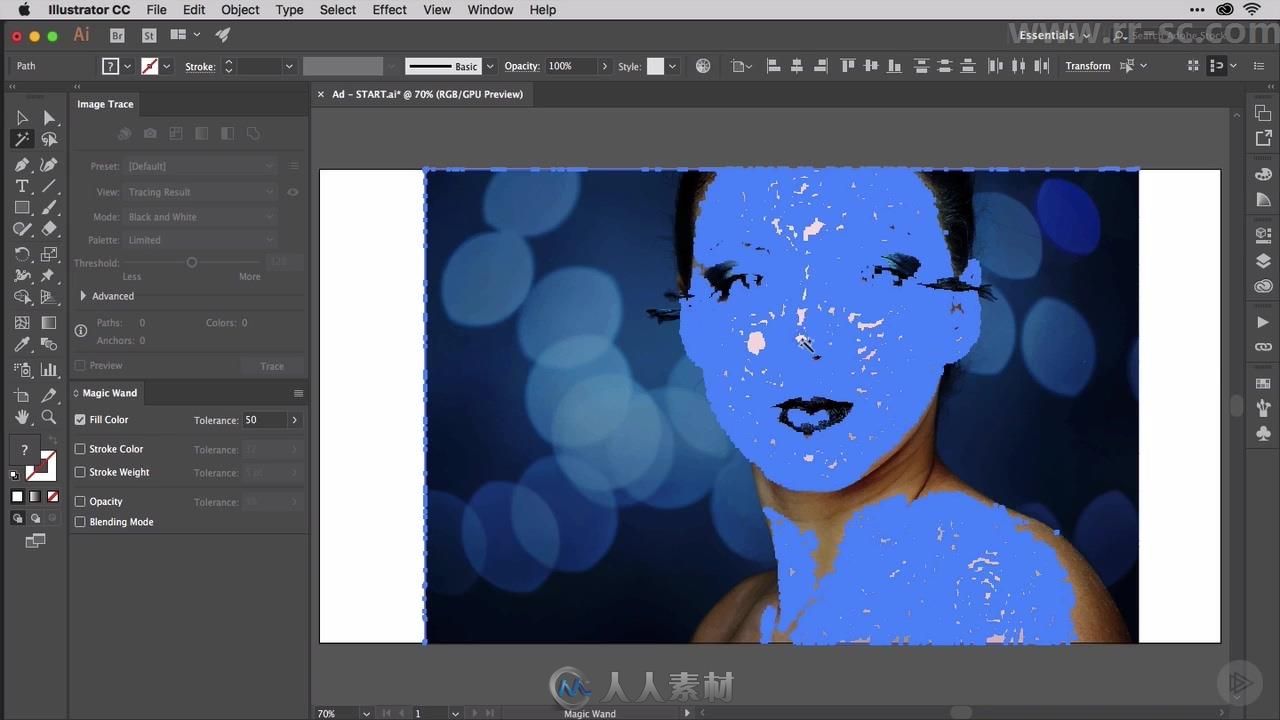The width and height of the screenshot is (1280, 720).
Task: Click the Transform link in control bar
Action: (1088, 66)
